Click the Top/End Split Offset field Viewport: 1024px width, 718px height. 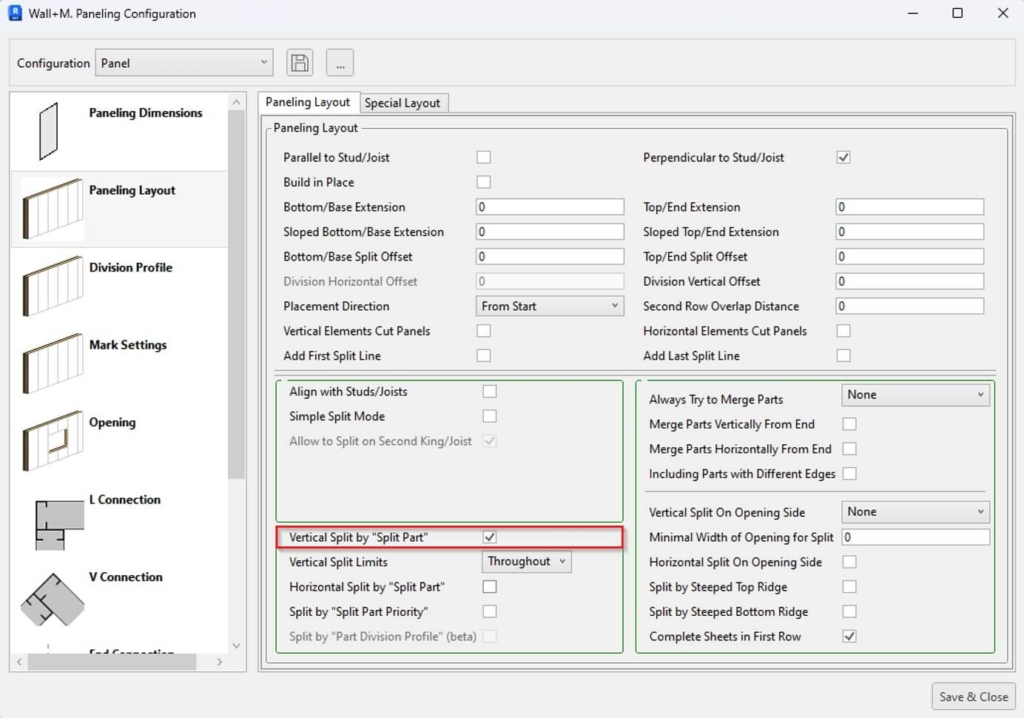point(910,257)
